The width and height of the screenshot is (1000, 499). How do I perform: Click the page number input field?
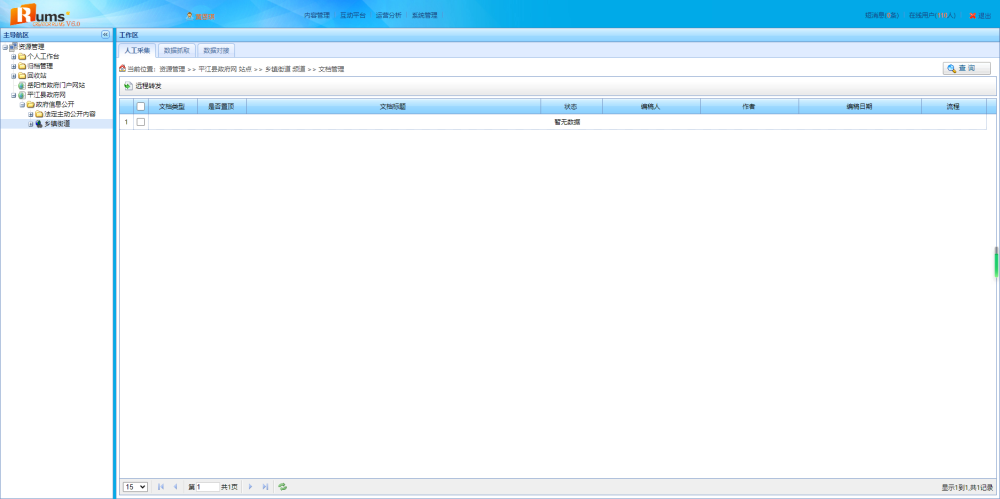[208, 487]
